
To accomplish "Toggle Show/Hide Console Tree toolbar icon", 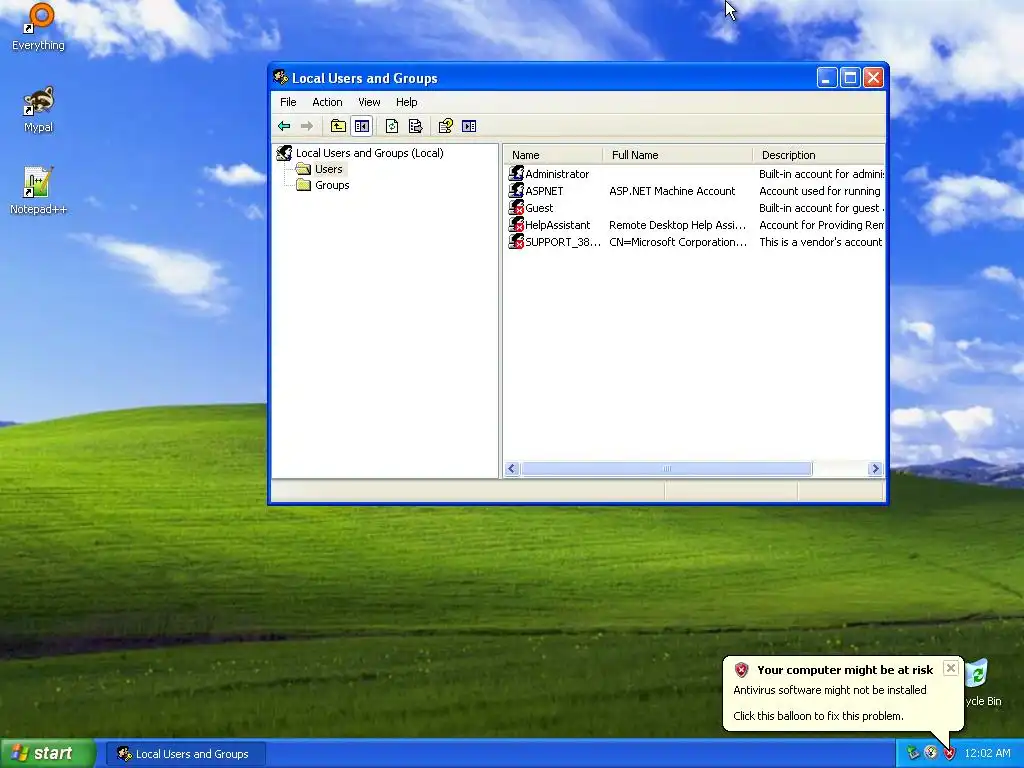I will (362, 126).
